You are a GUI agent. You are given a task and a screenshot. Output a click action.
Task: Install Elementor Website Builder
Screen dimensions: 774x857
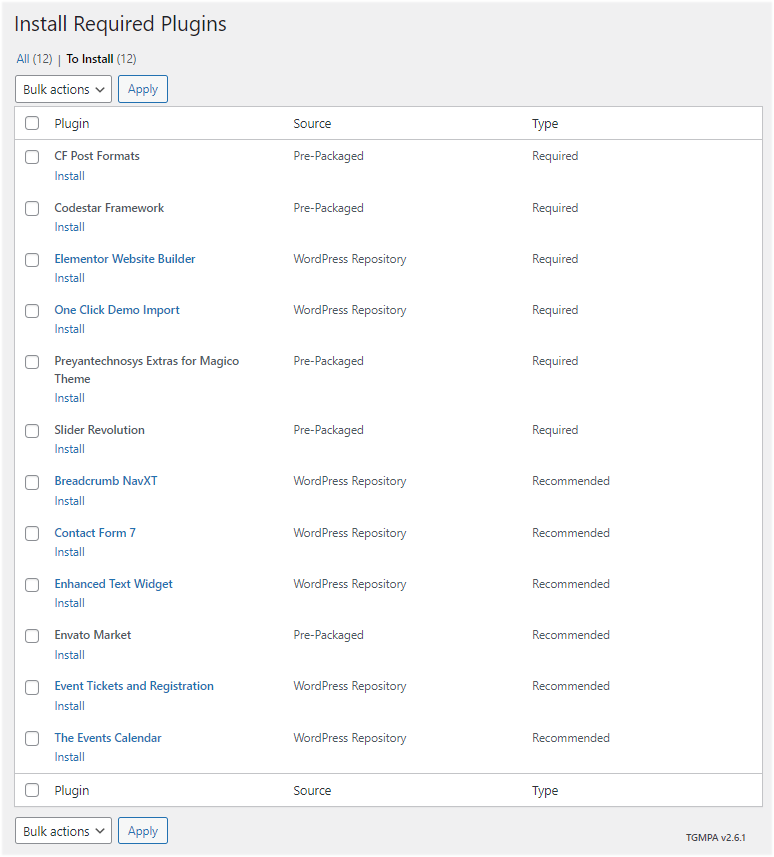click(69, 278)
